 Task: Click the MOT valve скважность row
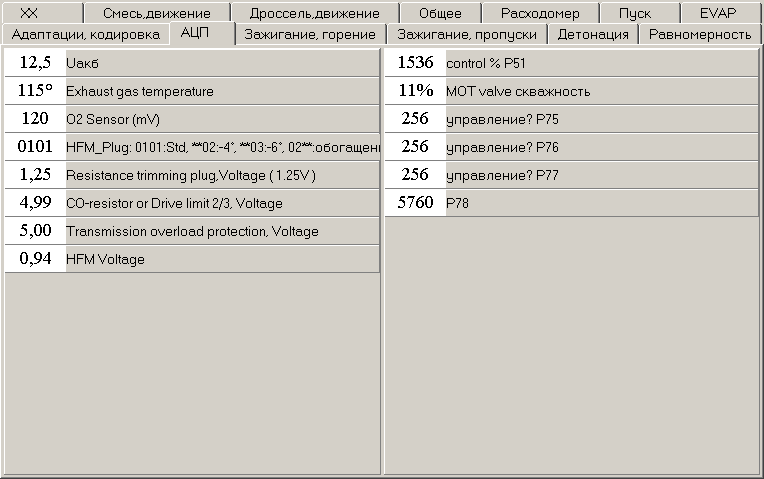click(572, 91)
